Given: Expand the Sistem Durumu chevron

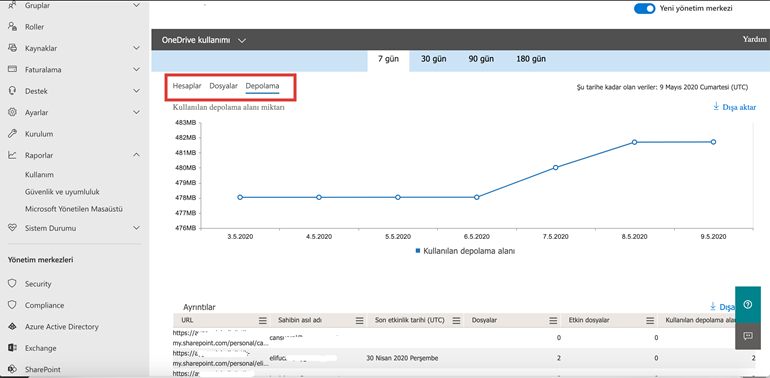Looking at the screenshot, I should 137,228.
